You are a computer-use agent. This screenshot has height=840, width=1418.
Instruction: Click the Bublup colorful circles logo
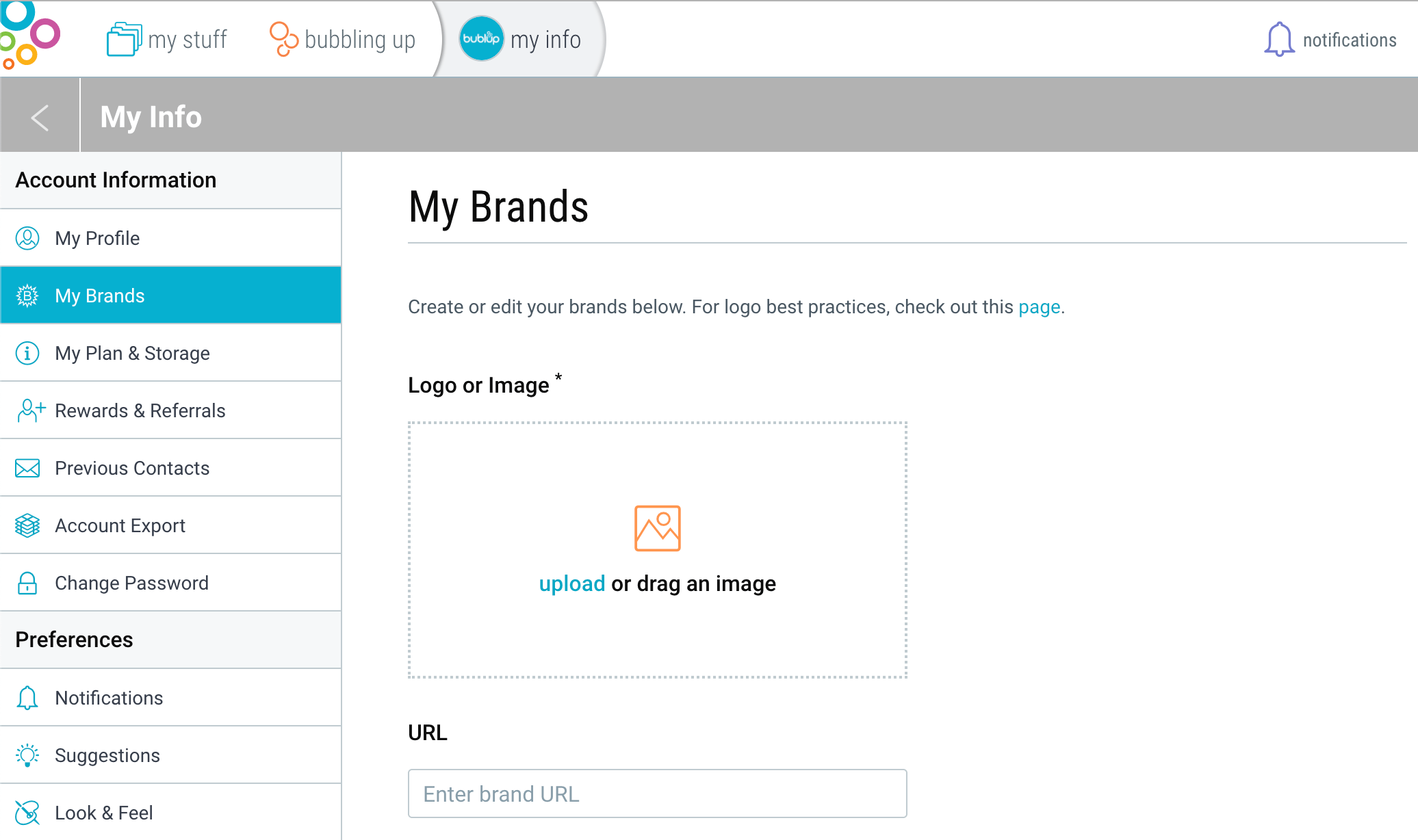[30, 36]
